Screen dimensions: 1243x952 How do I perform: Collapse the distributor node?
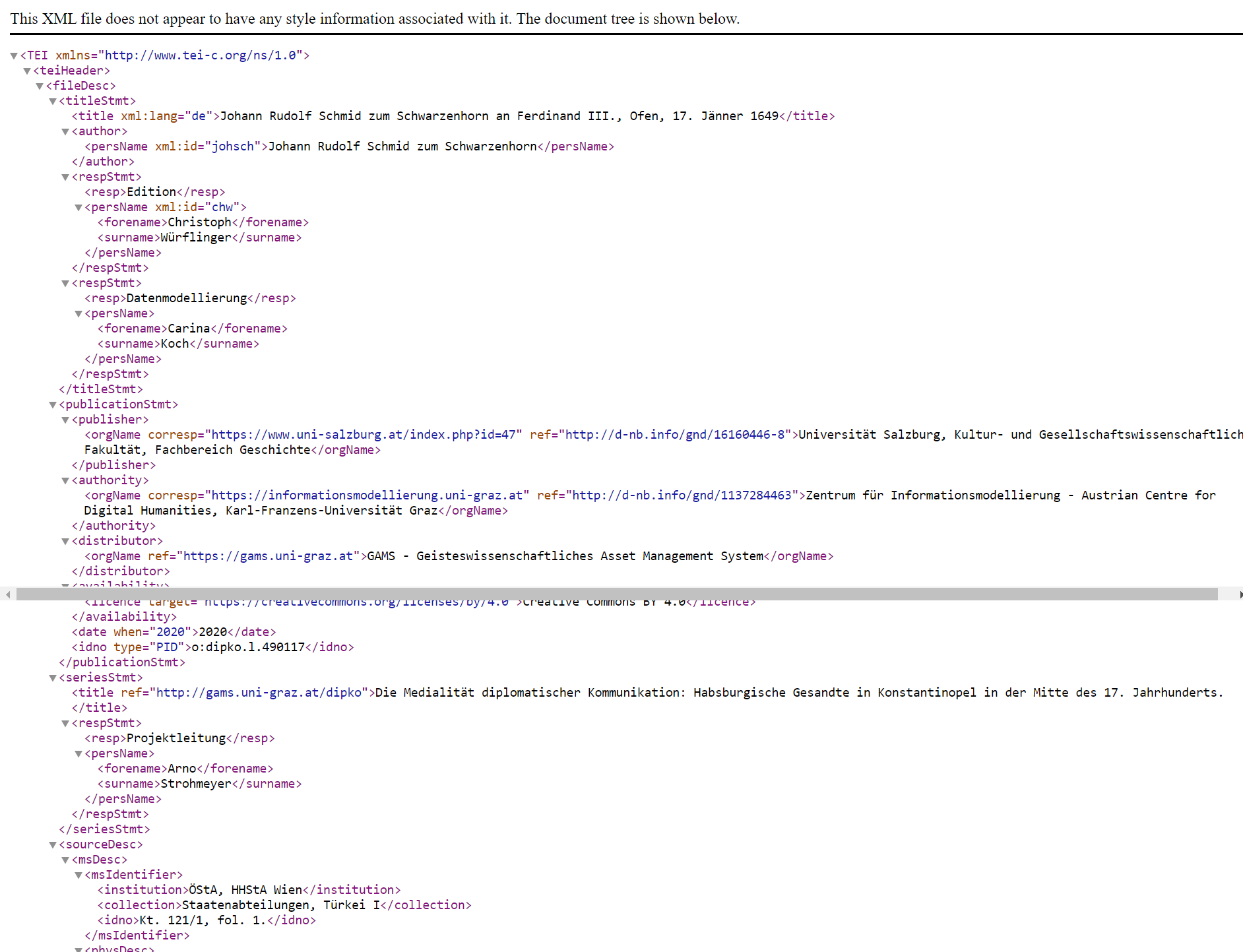65,541
